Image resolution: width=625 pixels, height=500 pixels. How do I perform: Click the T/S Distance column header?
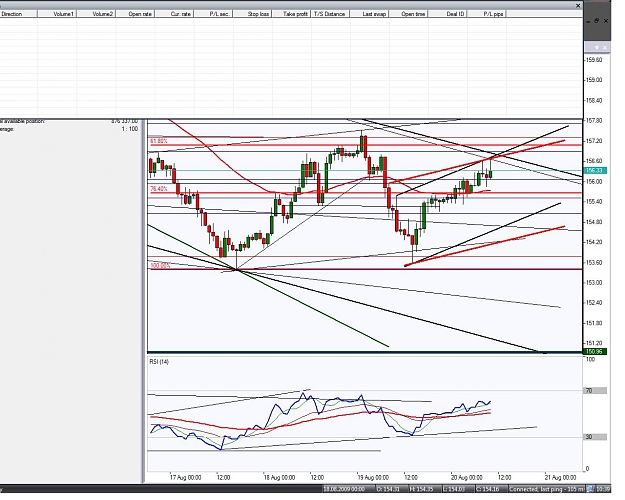(x=330, y=14)
